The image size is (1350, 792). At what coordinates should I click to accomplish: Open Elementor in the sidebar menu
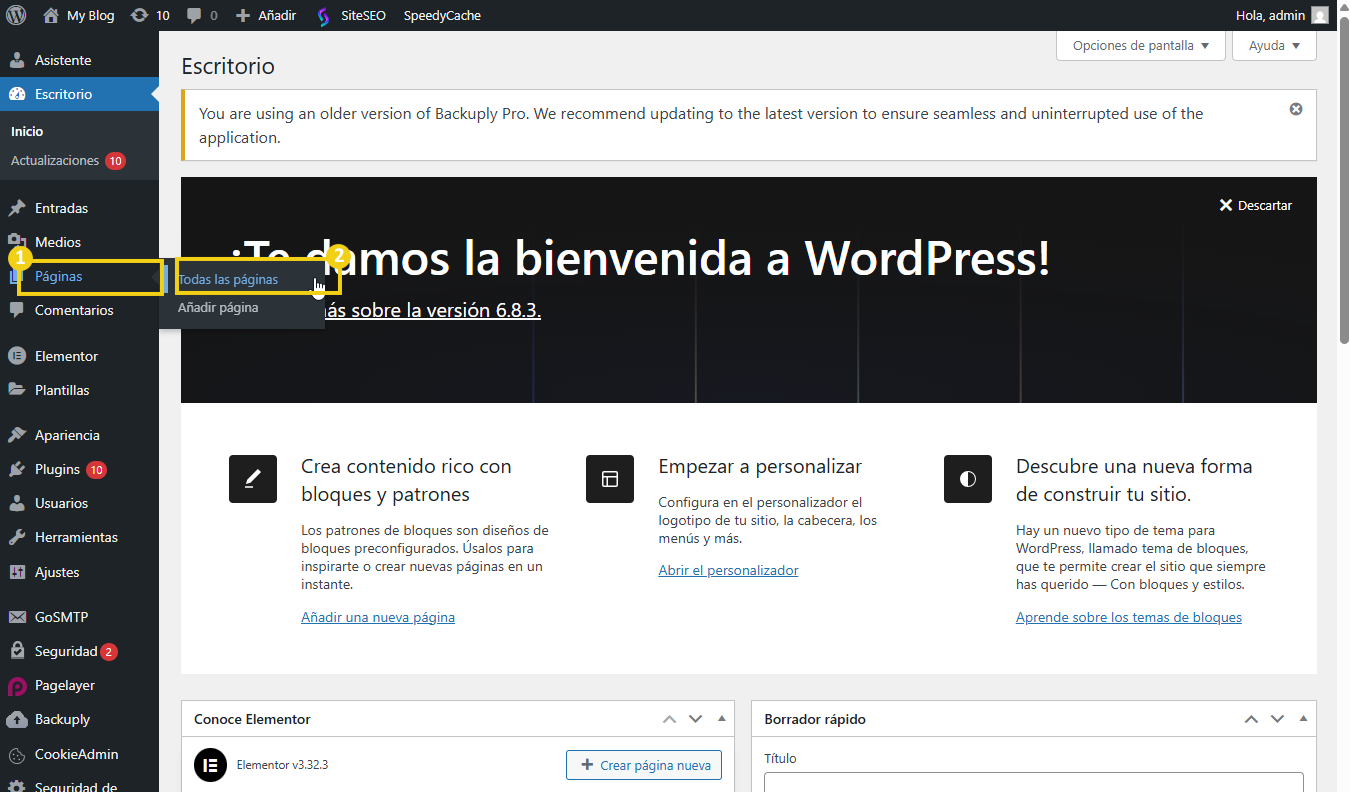tap(66, 356)
